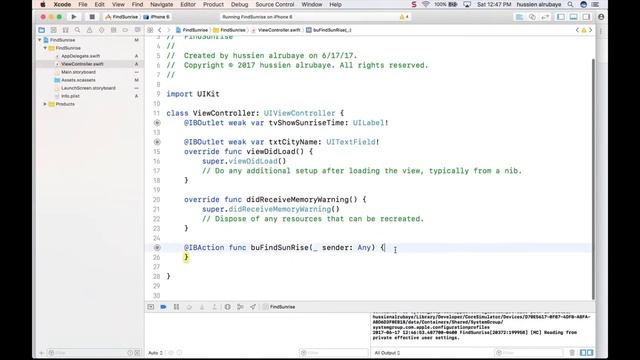Open the Auto variables view dropdown
This screenshot has height=360, width=640.
pyautogui.click(x=156, y=353)
